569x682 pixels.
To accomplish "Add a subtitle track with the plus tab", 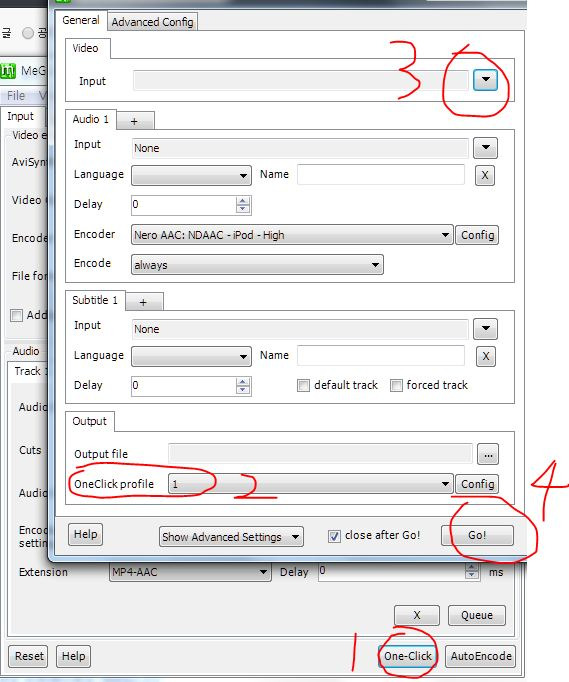I will pos(144,302).
